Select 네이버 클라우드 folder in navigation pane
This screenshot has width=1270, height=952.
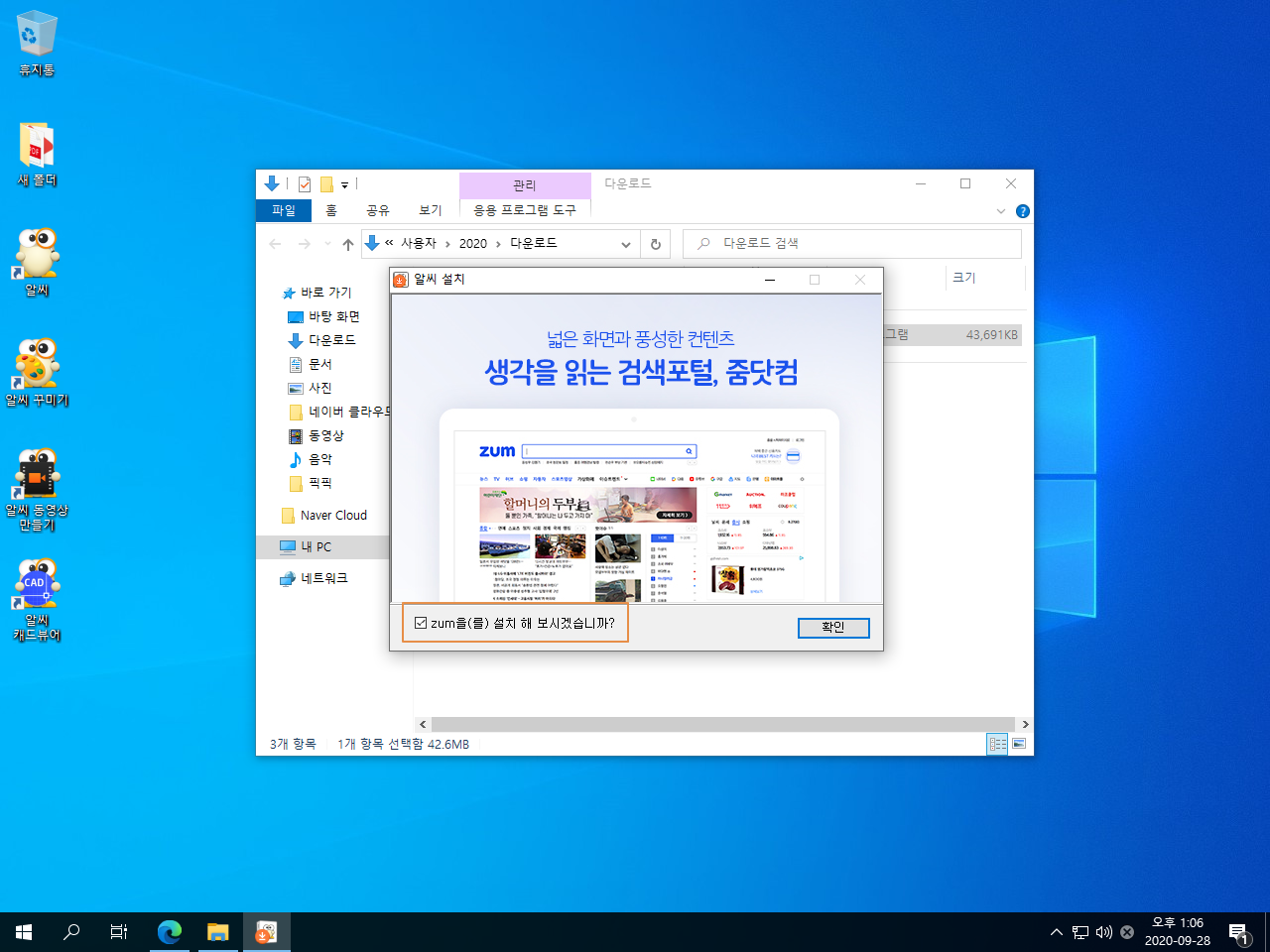[339, 412]
